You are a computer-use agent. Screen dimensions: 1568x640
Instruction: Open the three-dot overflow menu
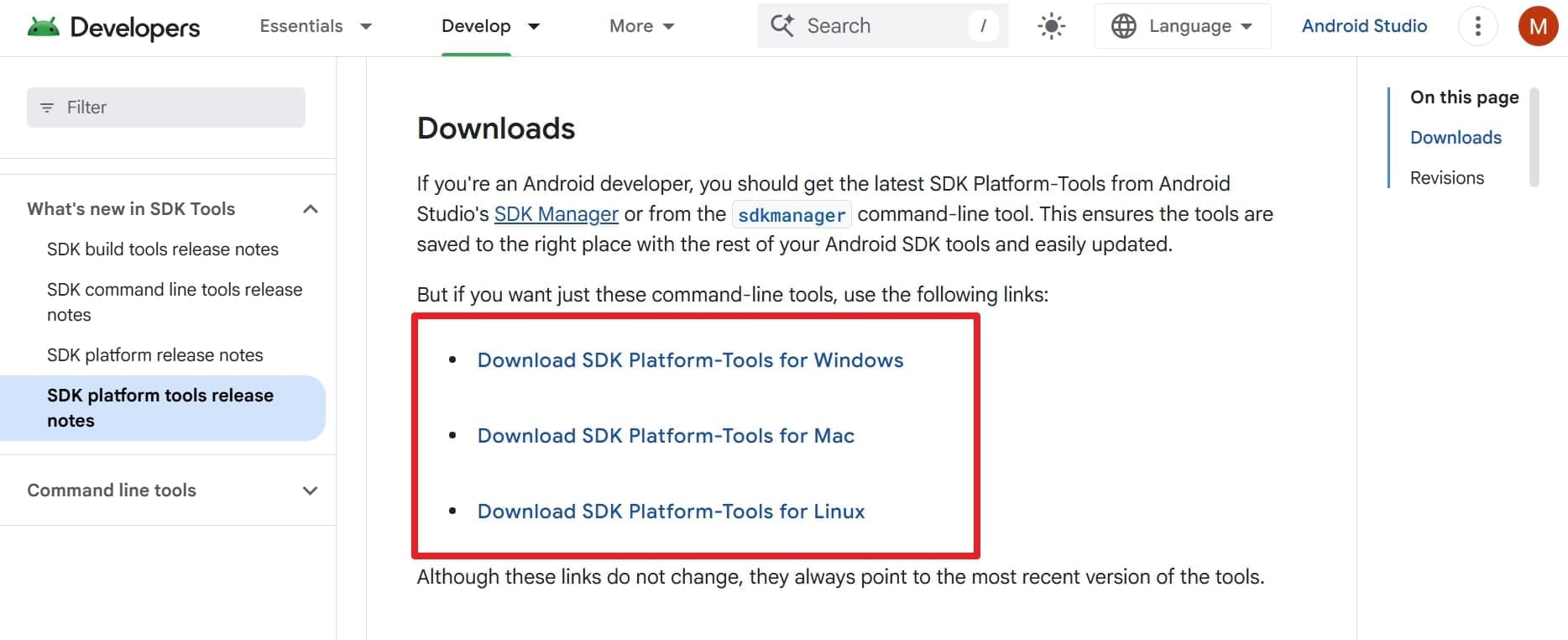click(x=1477, y=26)
